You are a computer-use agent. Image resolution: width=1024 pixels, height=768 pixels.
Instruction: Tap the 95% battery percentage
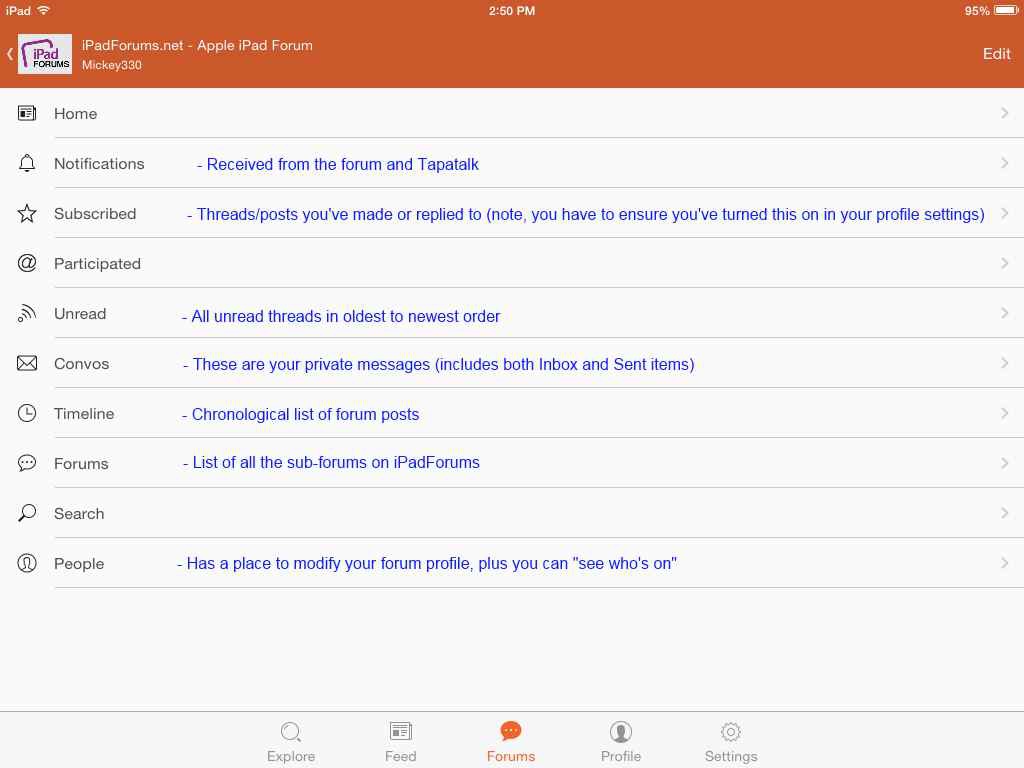[x=977, y=10]
